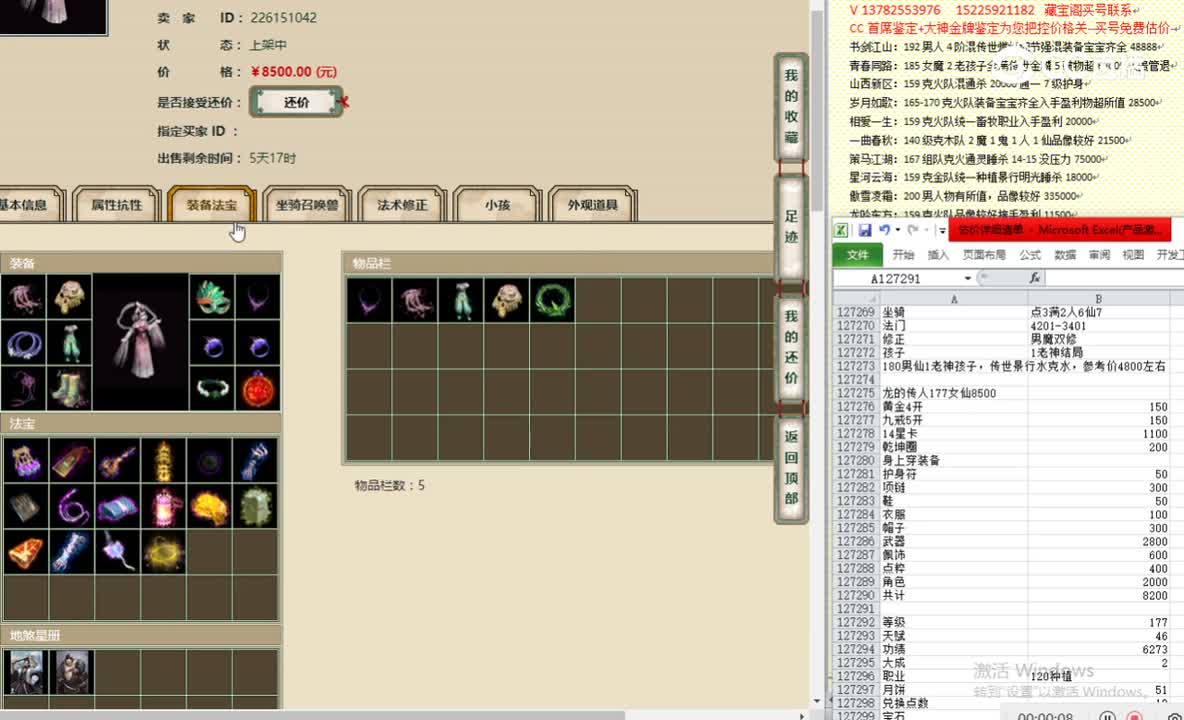Viewport: 1184px width, 720px height.
Task: Open 我的收藏 in the side panel
Action: pyautogui.click(x=791, y=106)
